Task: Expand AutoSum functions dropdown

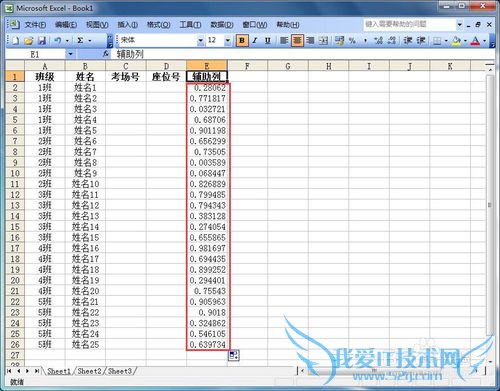Action: [90, 41]
